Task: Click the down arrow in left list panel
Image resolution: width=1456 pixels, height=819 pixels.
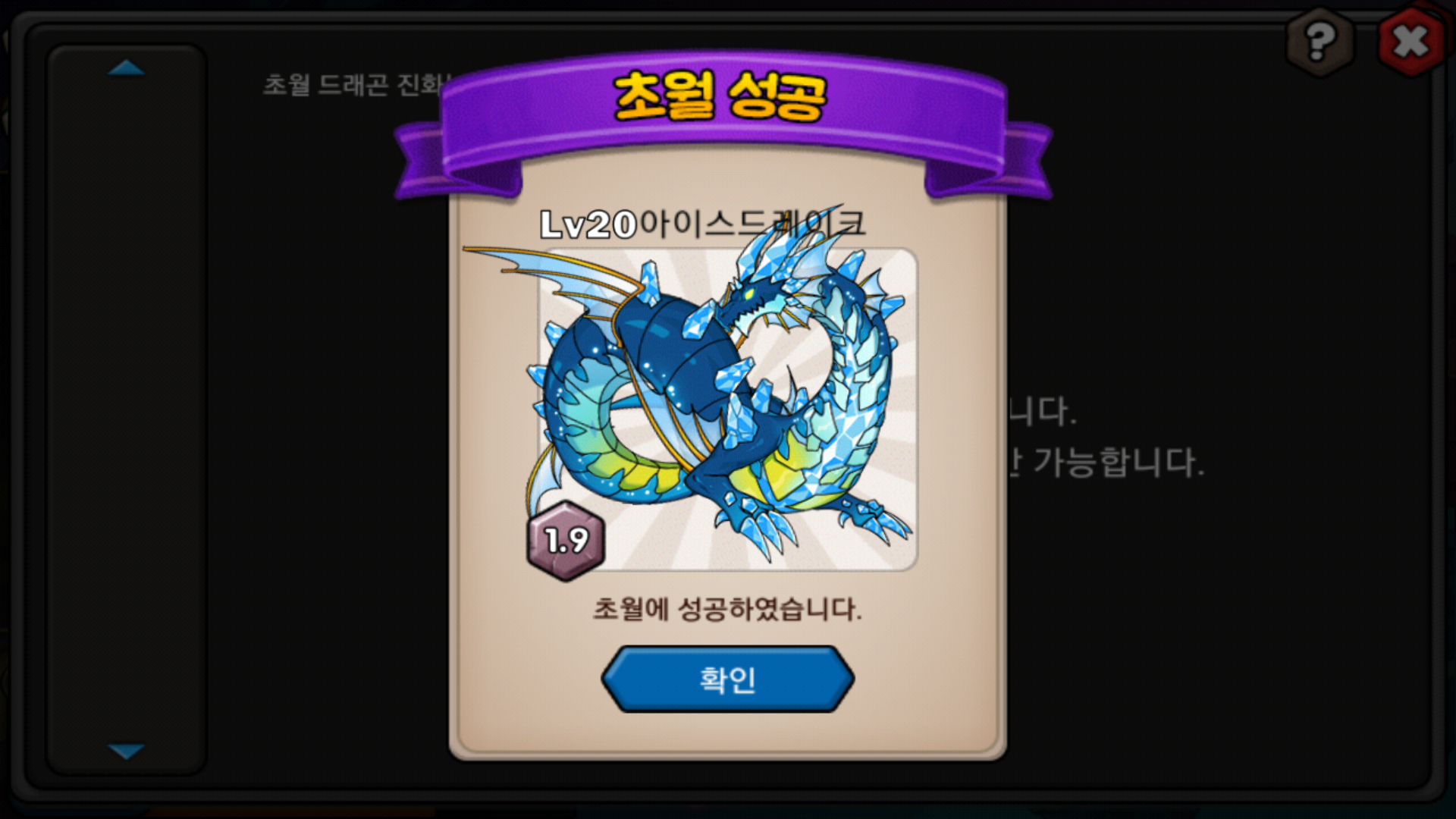Action: click(126, 751)
